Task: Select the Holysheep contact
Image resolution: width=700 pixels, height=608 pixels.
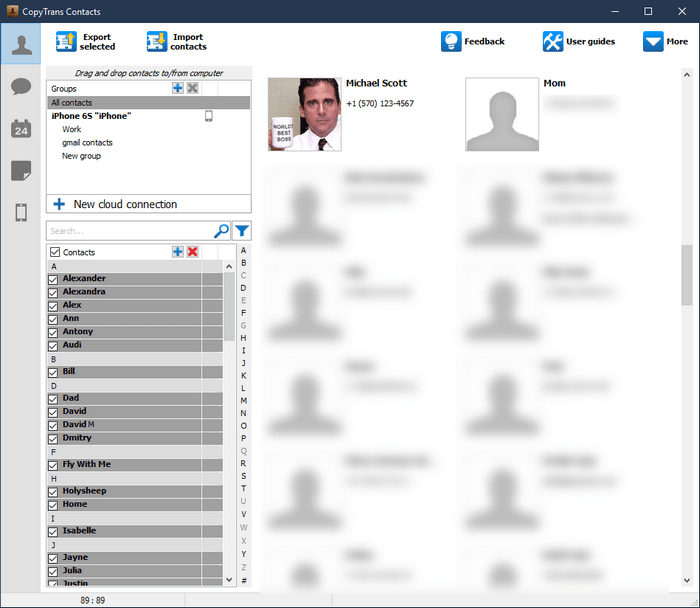Action: [x=135, y=491]
